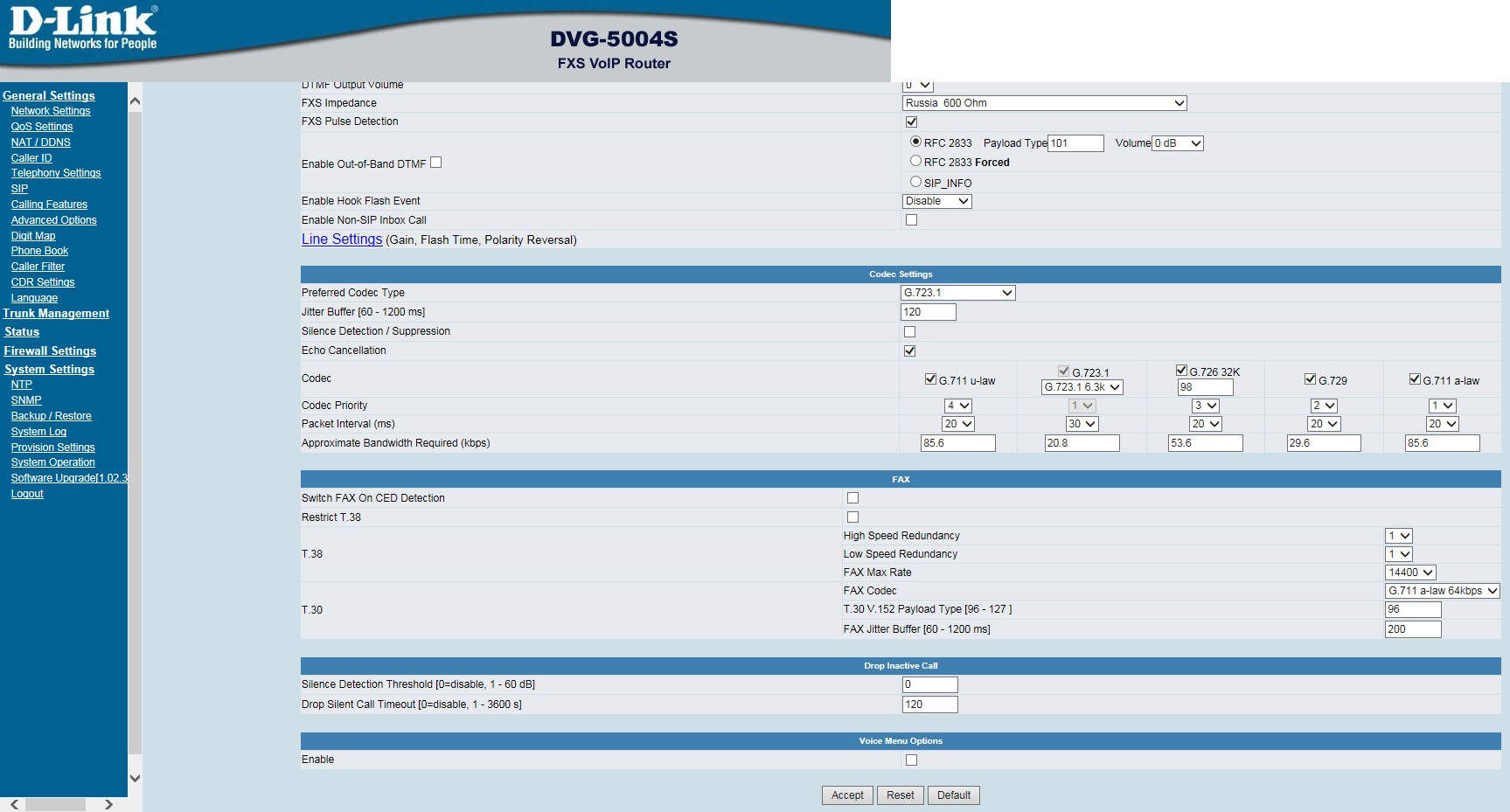Open Telephony Settings in the sidebar
Viewport: 1510px width, 812px height.
coord(56,173)
